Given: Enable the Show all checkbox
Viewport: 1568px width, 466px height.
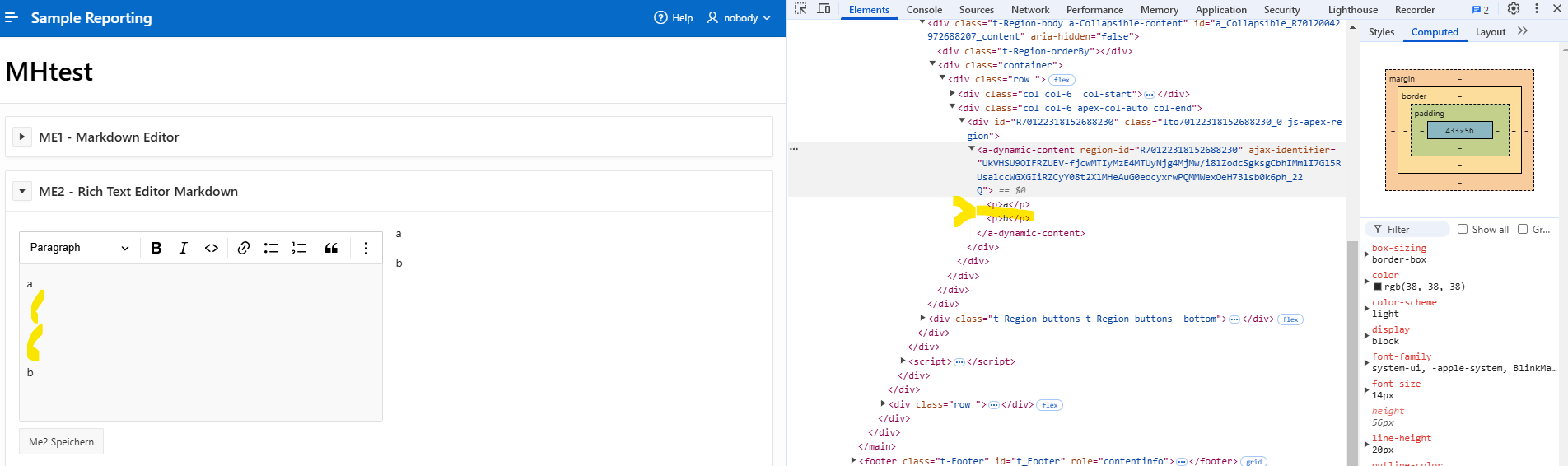Looking at the screenshot, I should click(x=1463, y=230).
